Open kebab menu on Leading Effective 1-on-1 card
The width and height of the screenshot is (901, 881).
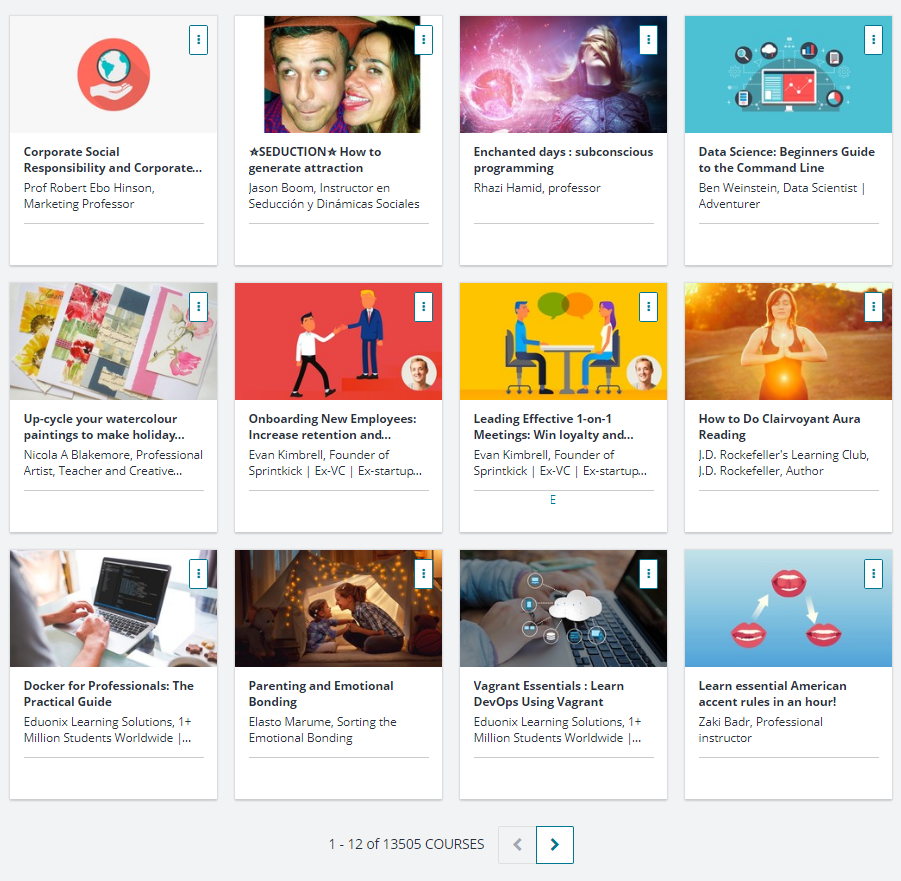tap(648, 307)
